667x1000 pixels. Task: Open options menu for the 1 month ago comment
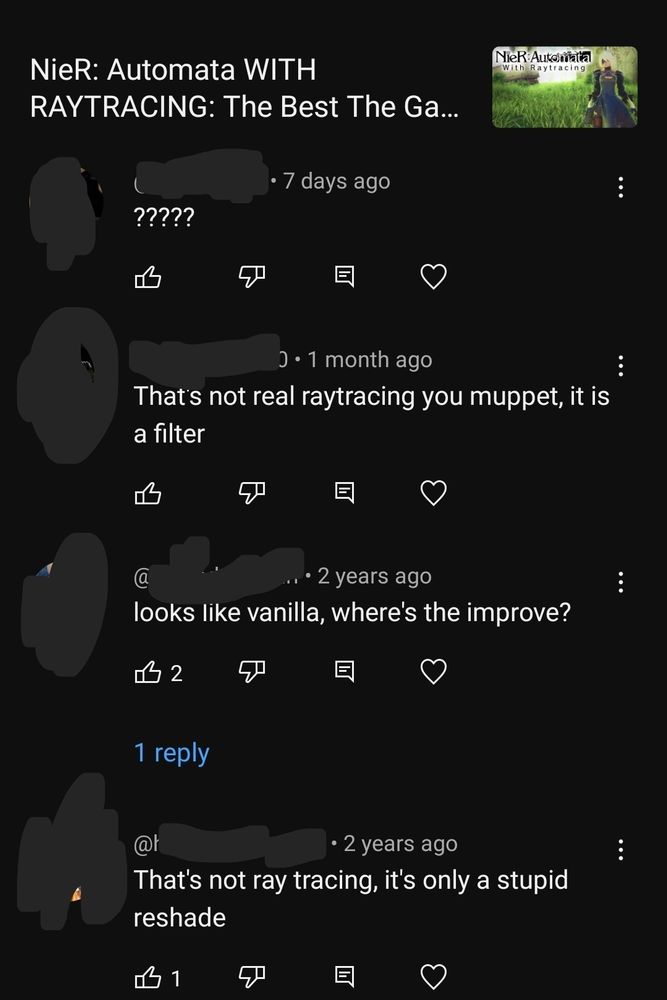pos(620,365)
